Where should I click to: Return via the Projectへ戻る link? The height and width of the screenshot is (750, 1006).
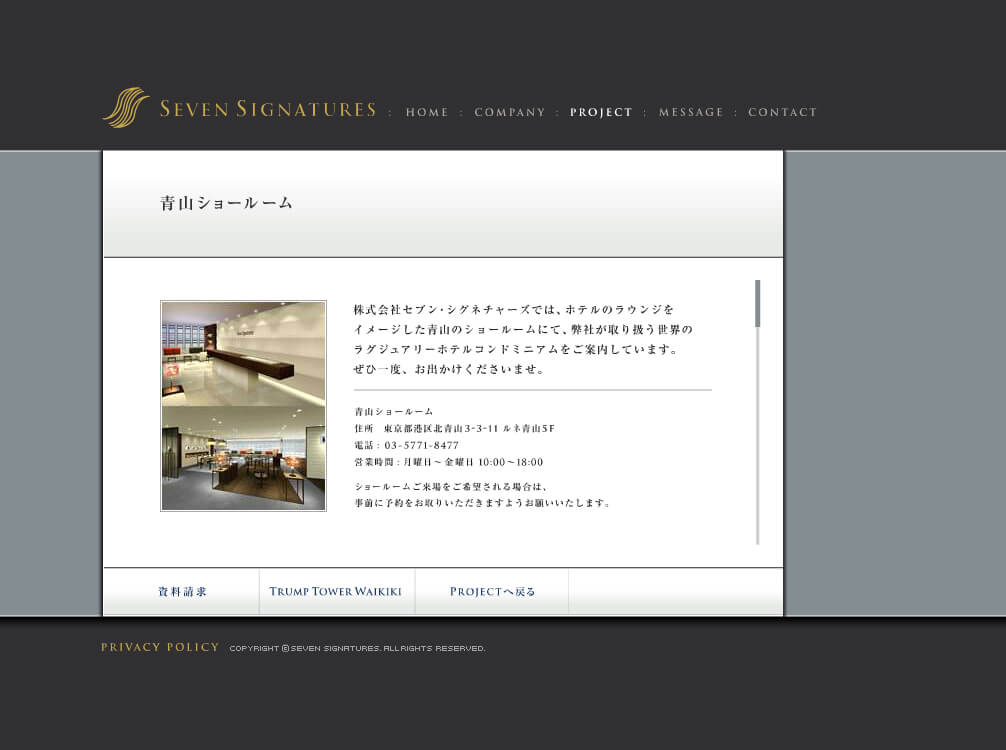(x=492, y=592)
